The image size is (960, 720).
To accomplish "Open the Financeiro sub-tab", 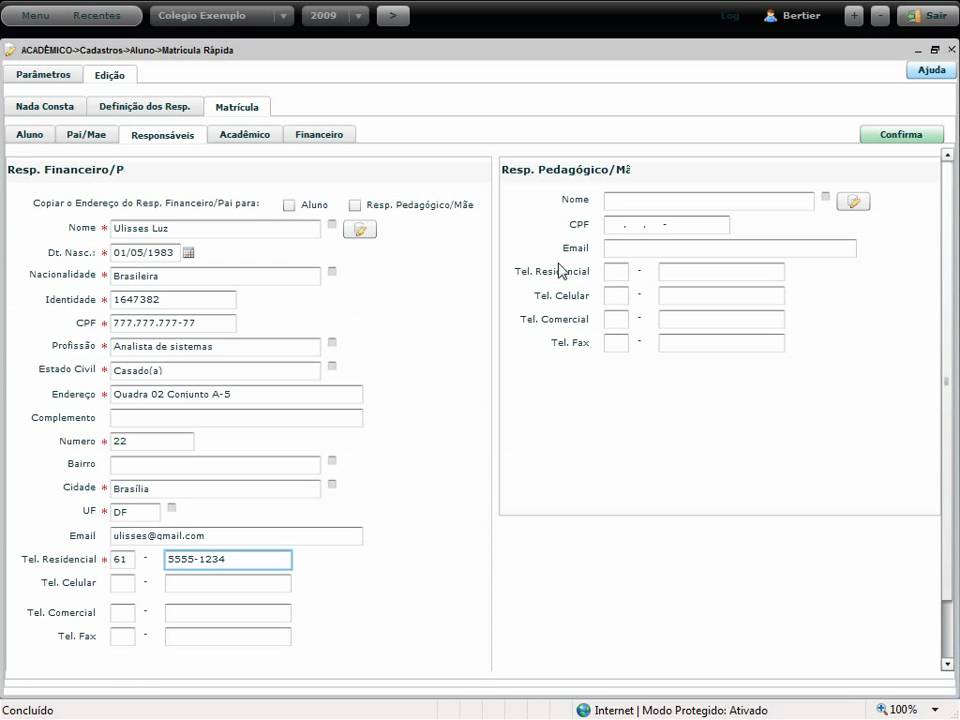I will pos(319,134).
